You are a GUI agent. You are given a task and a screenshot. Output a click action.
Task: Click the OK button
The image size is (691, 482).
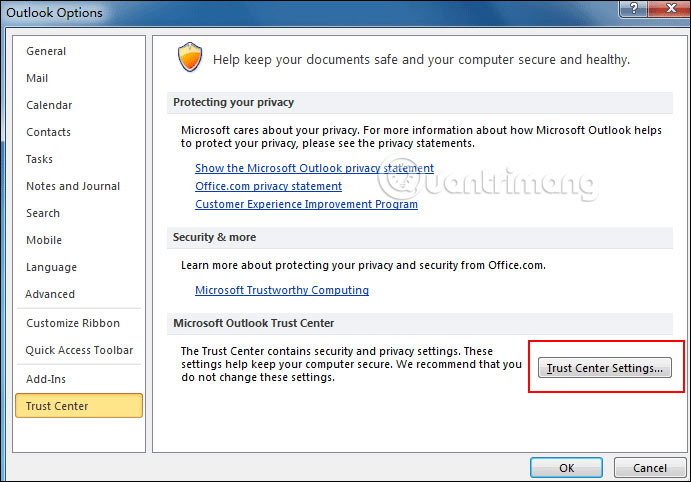[566, 468]
